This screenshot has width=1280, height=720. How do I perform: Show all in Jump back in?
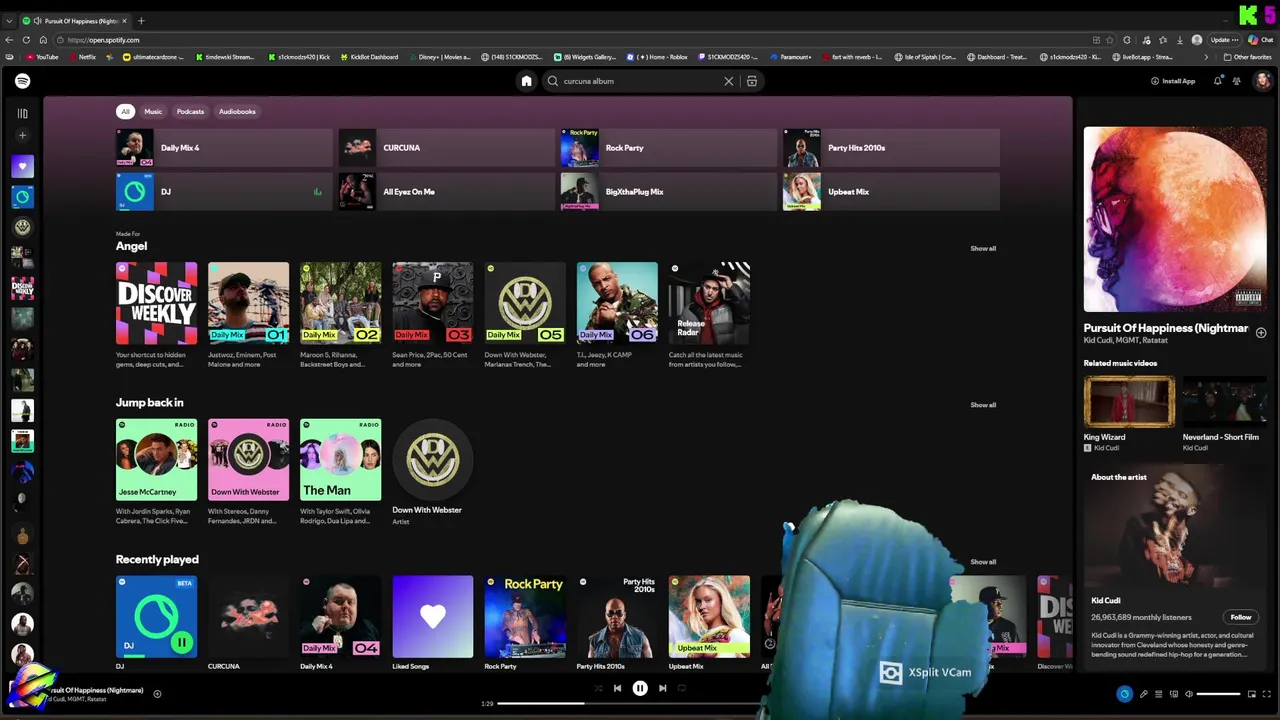click(x=983, y=405)
